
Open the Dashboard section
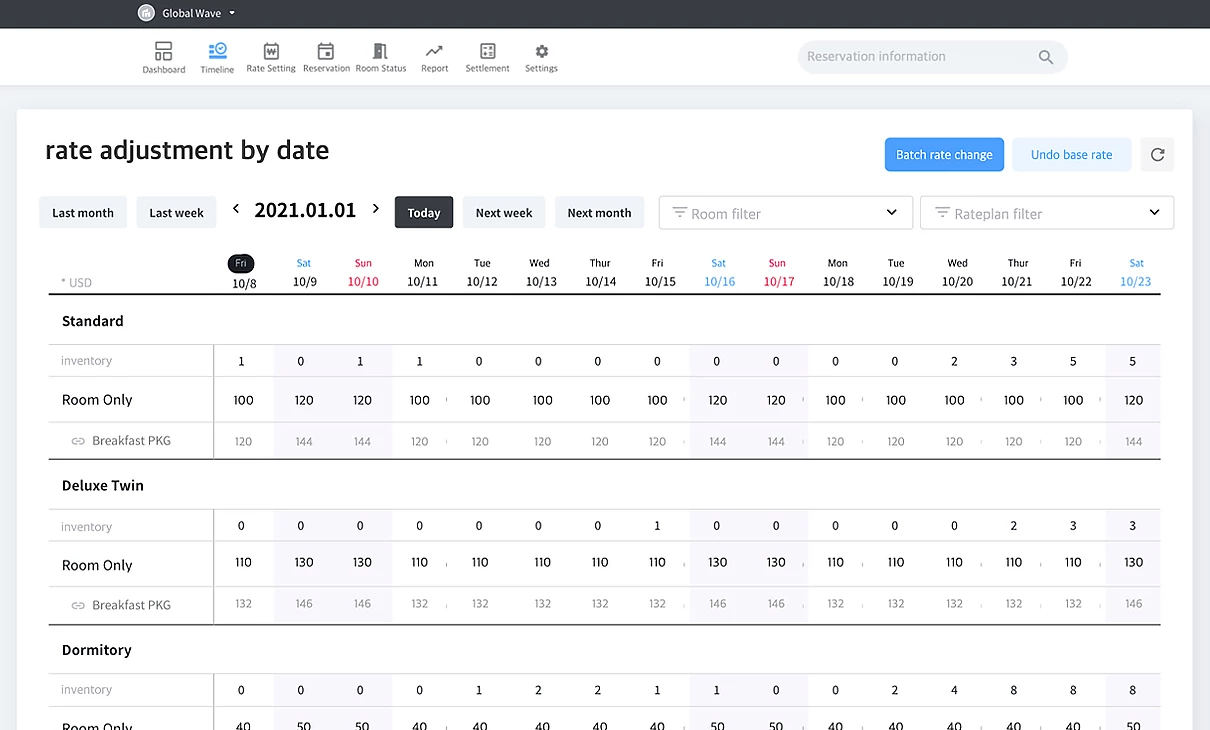tap(163, 56)
